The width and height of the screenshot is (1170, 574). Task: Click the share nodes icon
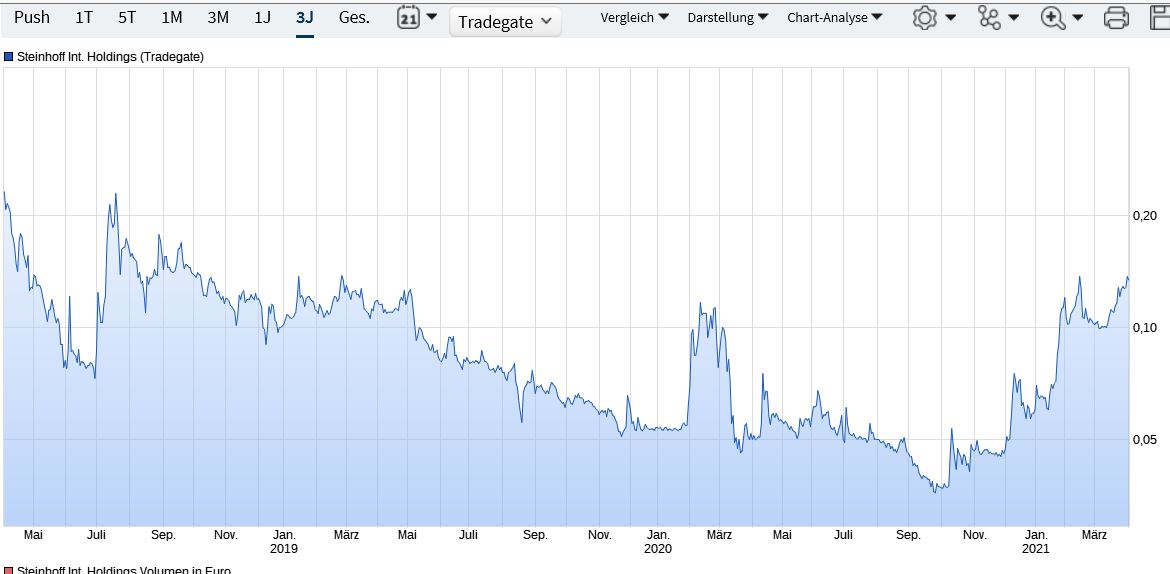(990, 18)
